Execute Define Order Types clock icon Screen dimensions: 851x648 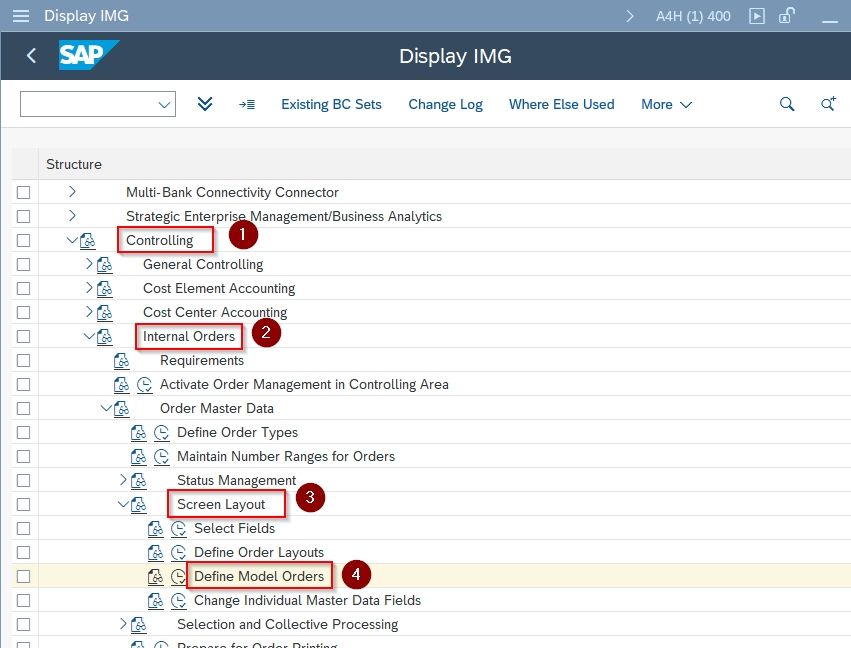[x=161, y=433]
